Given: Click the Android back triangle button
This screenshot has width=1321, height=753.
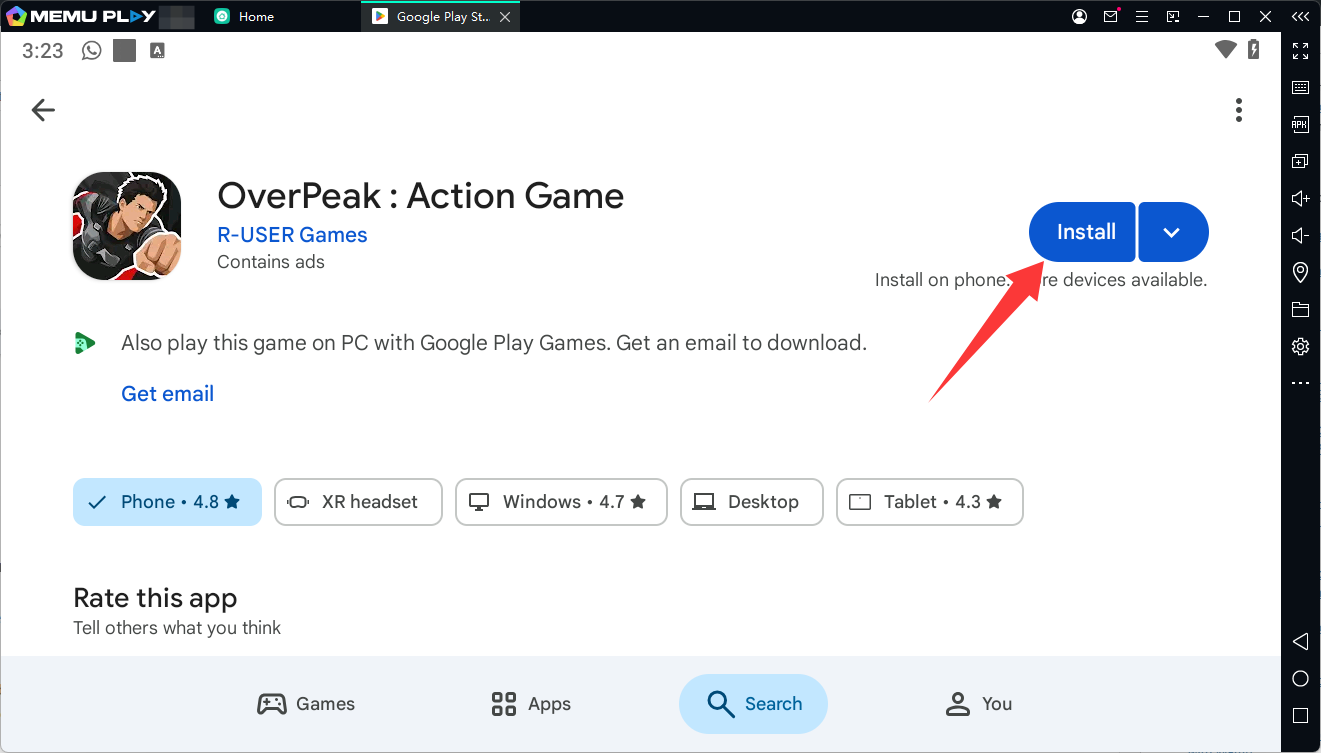Looking at the screenshot, I should [1301, 641].
